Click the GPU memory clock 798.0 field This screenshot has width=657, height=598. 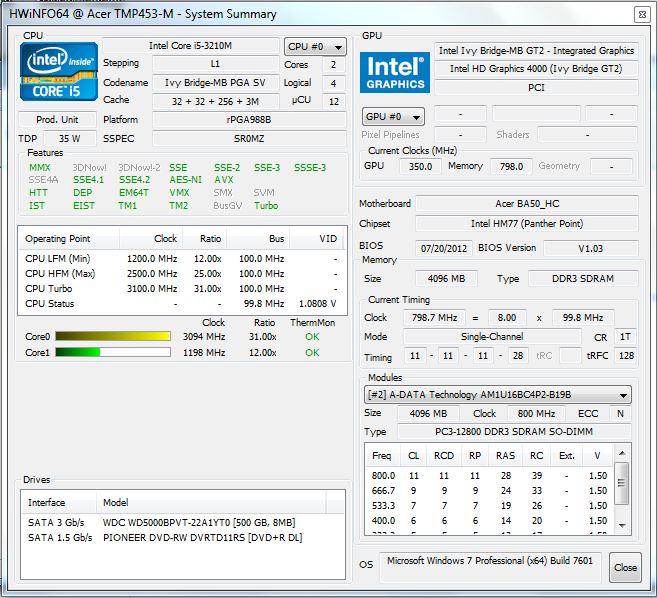pyautogui.click(x=511, y=166)
